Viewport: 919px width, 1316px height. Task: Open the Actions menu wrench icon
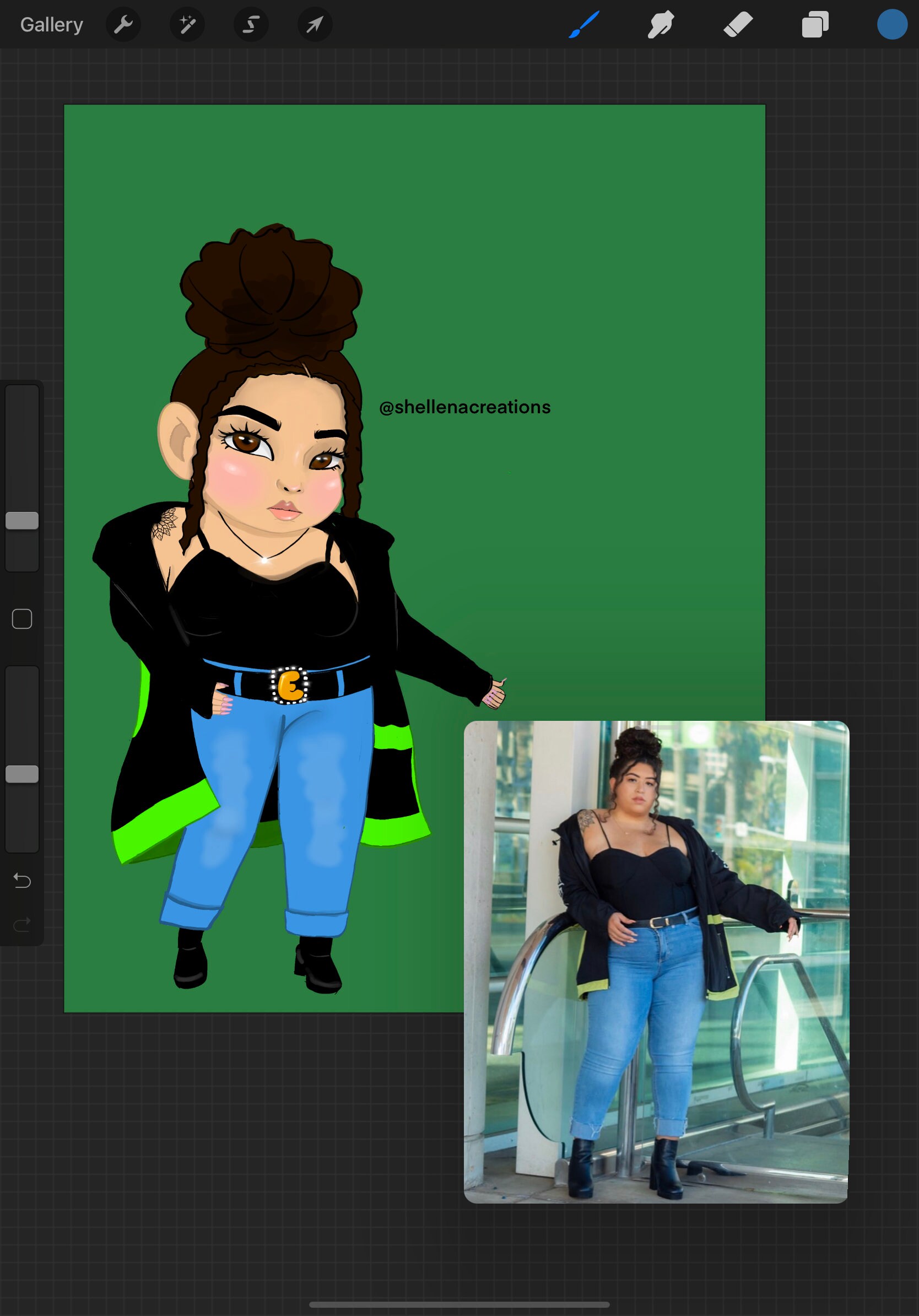[123, 24]
